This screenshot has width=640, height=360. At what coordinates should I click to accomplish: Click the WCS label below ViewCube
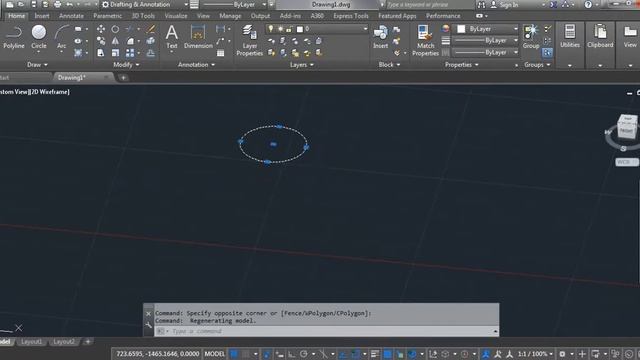627,162
